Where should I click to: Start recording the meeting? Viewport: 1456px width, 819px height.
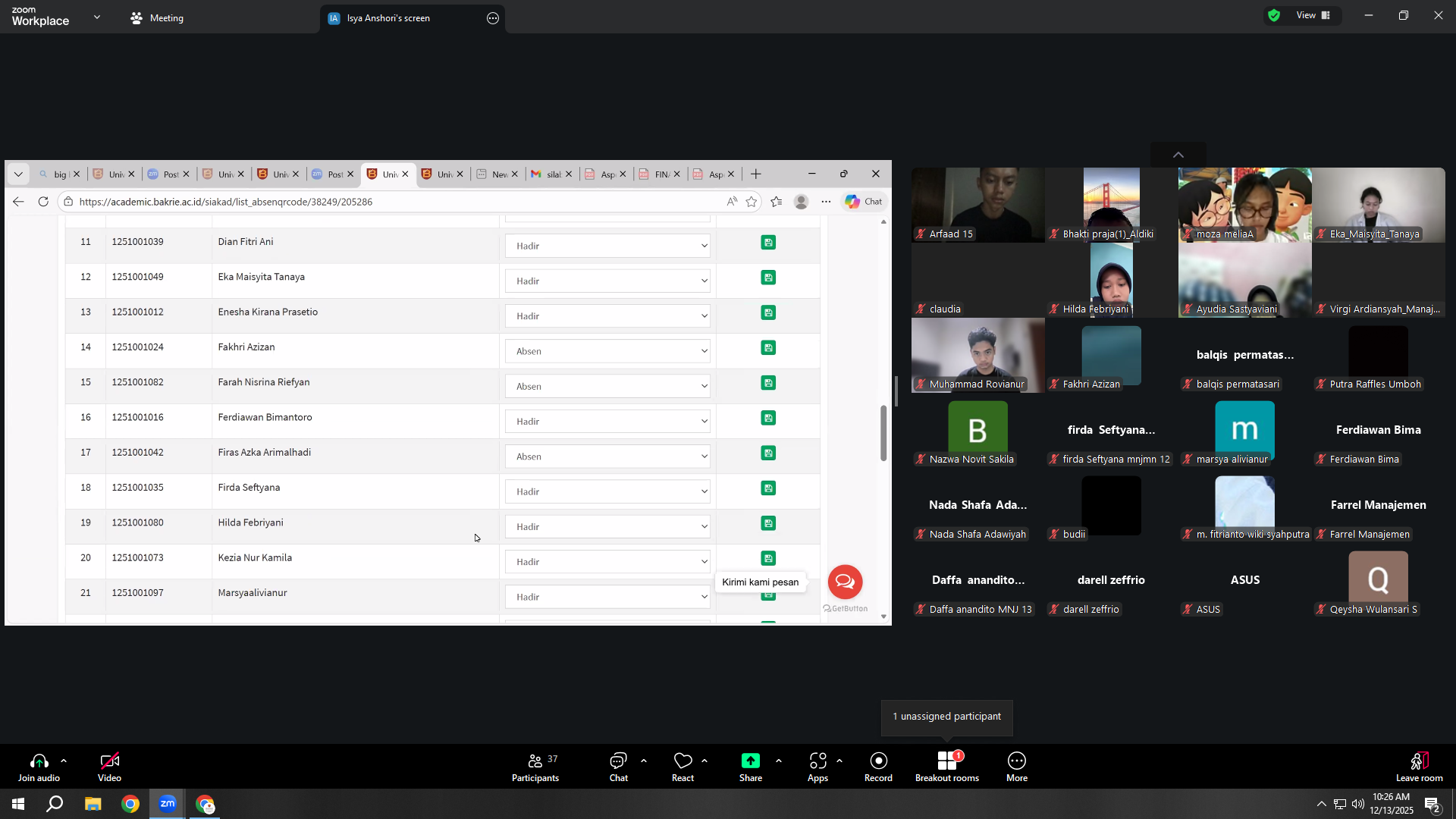878,767
